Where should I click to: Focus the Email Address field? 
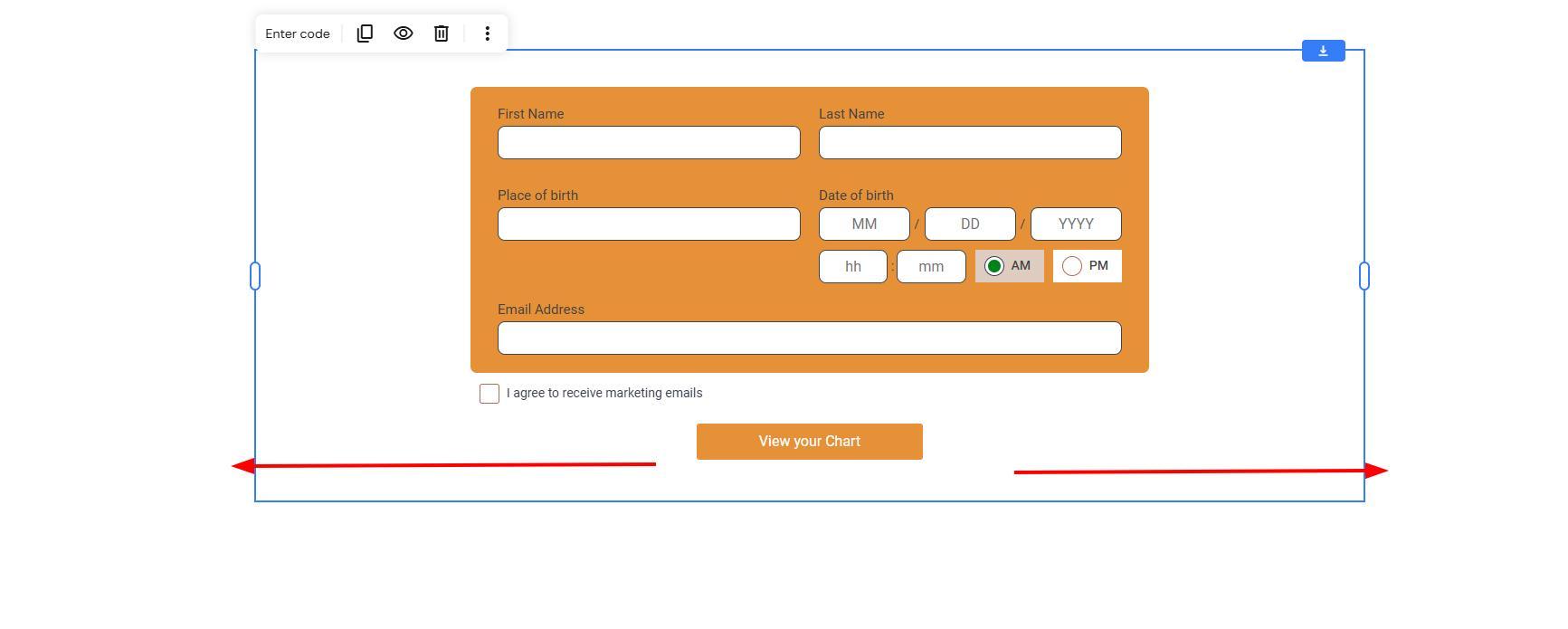pos(809,338)
